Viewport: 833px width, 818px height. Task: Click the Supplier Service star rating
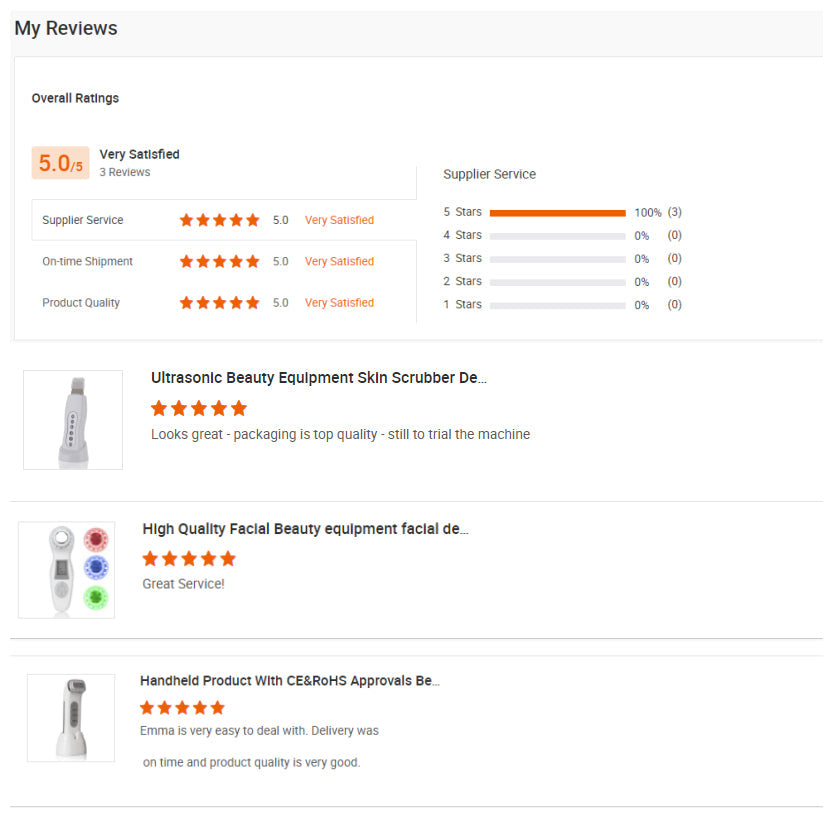pyautogui.click(x=219, y=220)
